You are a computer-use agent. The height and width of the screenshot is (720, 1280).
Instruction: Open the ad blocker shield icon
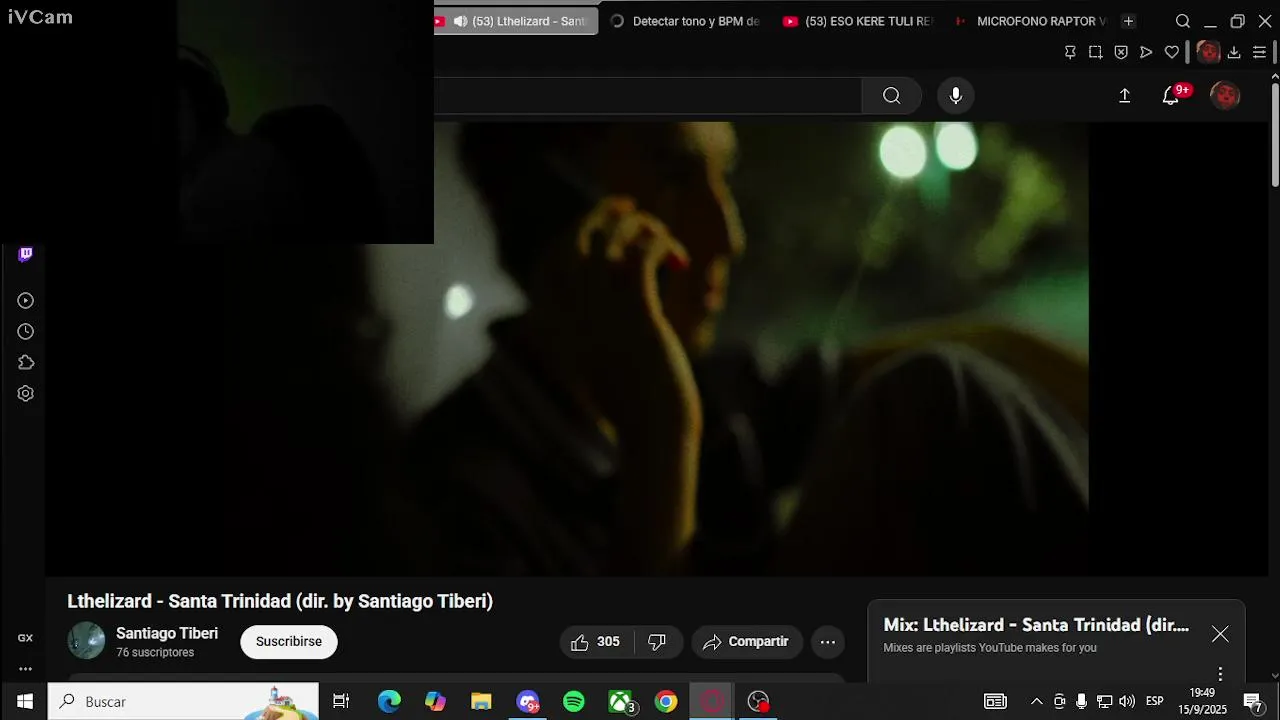click(x=1121, y=52)
